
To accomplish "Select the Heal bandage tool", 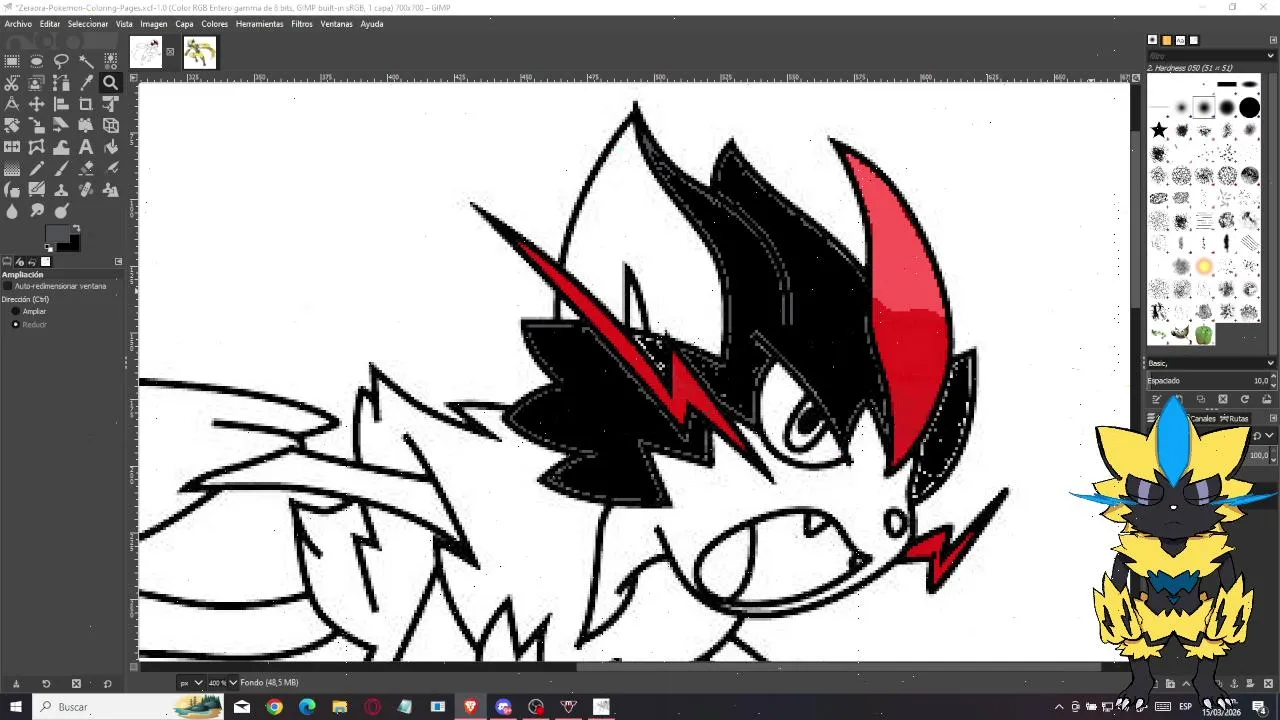I will (86, 189).
